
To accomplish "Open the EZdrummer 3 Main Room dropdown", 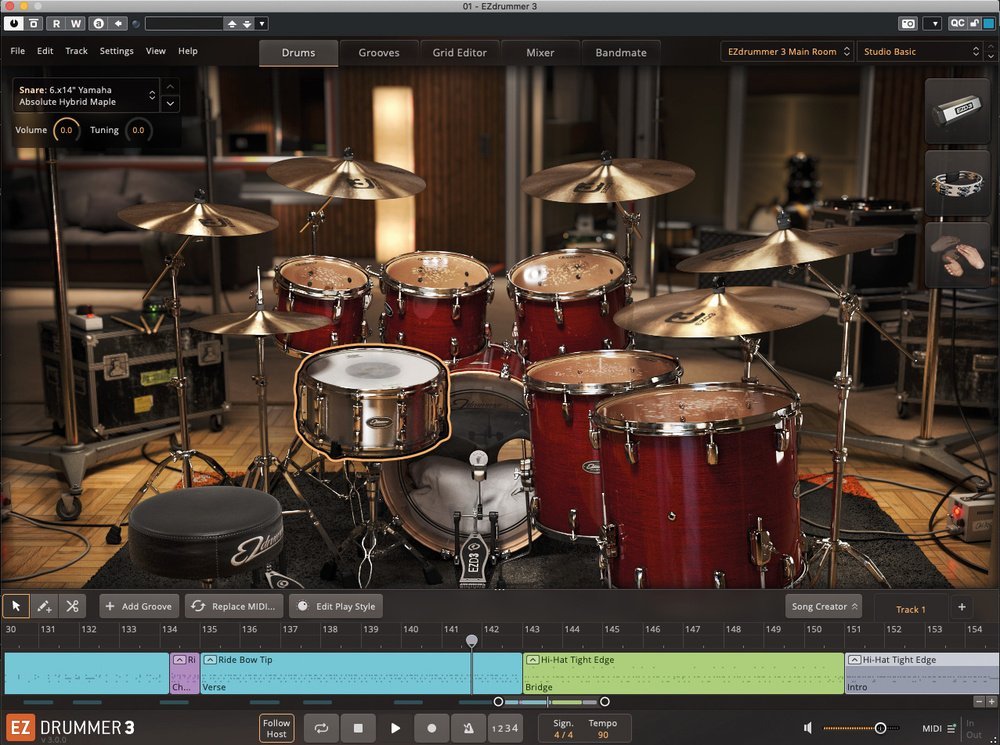I will [x=787, y=51].
